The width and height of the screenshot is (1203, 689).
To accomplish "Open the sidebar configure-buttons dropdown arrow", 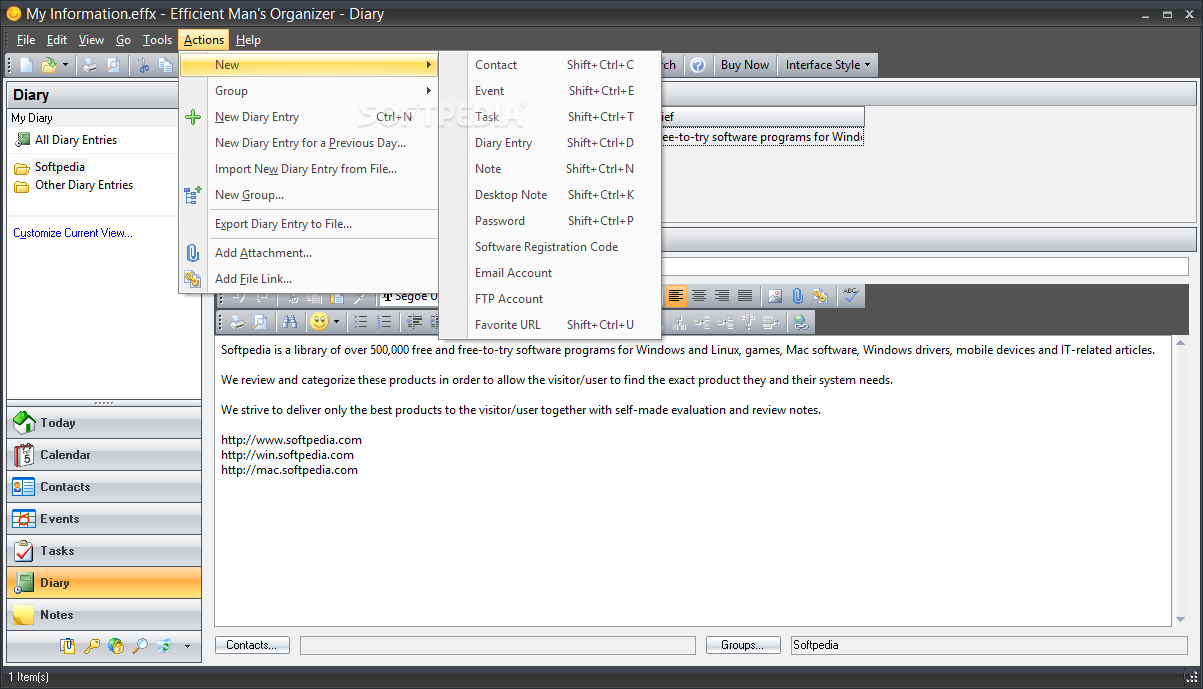I will click(187, 646).
